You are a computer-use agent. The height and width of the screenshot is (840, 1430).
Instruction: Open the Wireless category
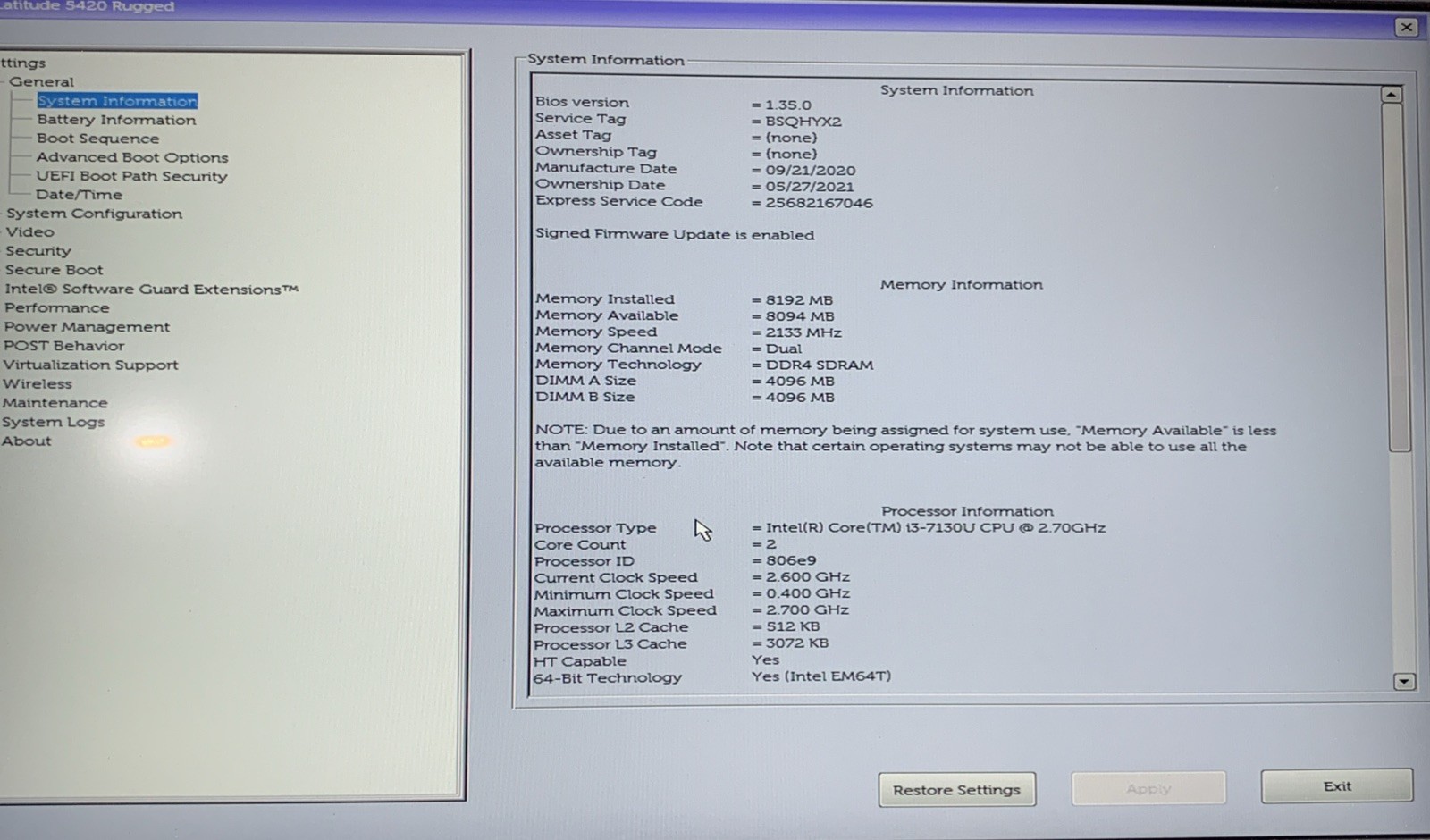pyautogui.click(x=38, y=384)
